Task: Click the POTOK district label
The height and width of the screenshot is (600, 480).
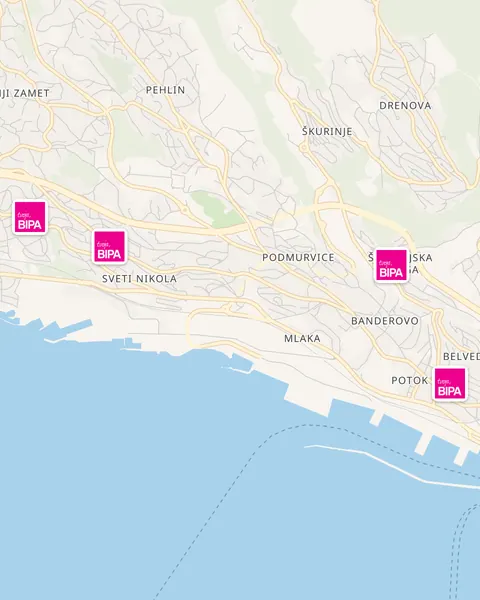Action: 410,380
